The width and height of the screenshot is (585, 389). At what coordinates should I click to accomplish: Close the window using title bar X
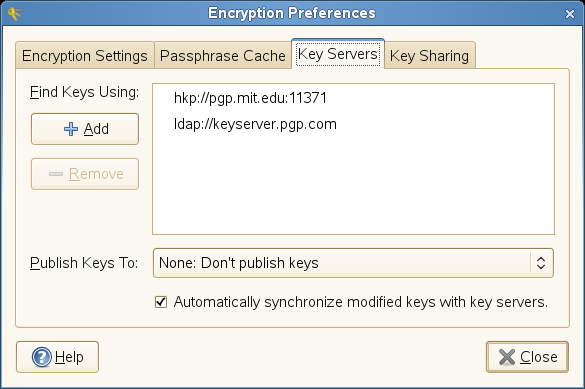coord(570,14)
